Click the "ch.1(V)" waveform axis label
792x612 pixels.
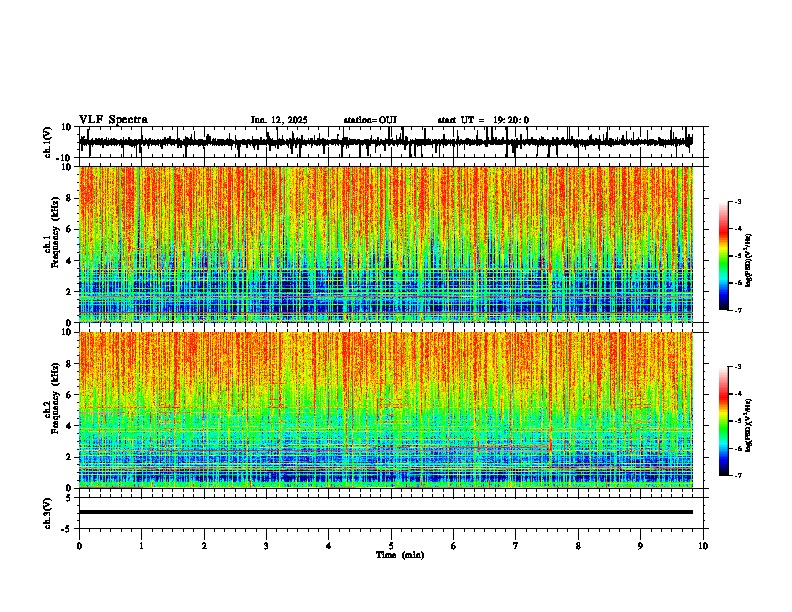[x=47, y=142]
